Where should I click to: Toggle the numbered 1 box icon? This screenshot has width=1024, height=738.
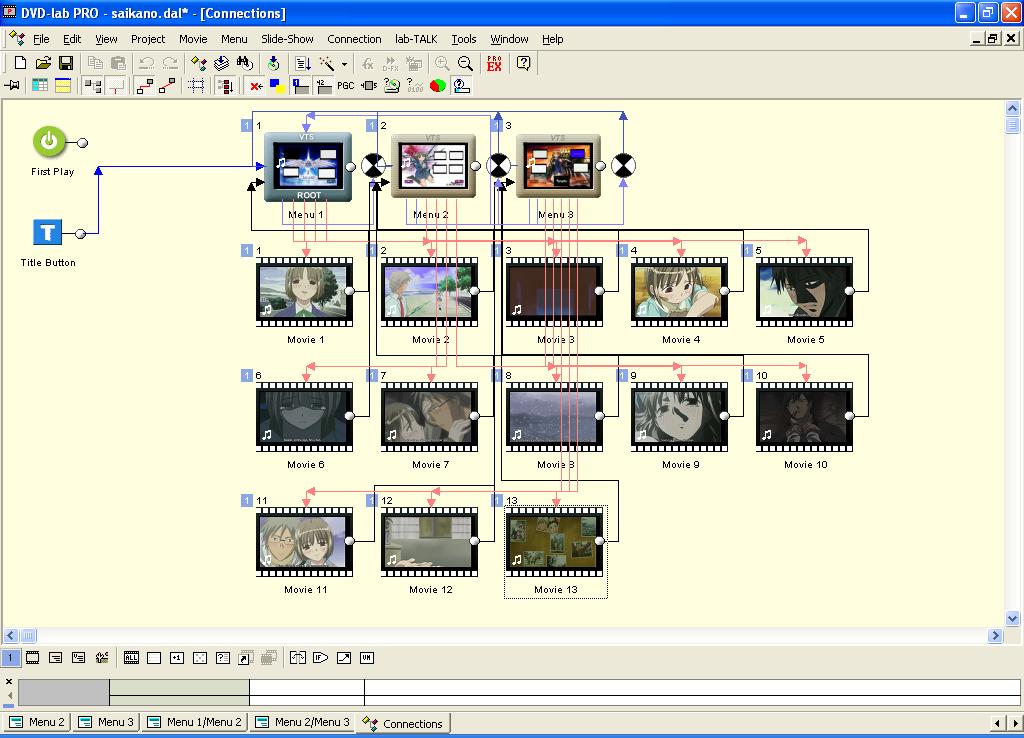[x=300, y=86]
